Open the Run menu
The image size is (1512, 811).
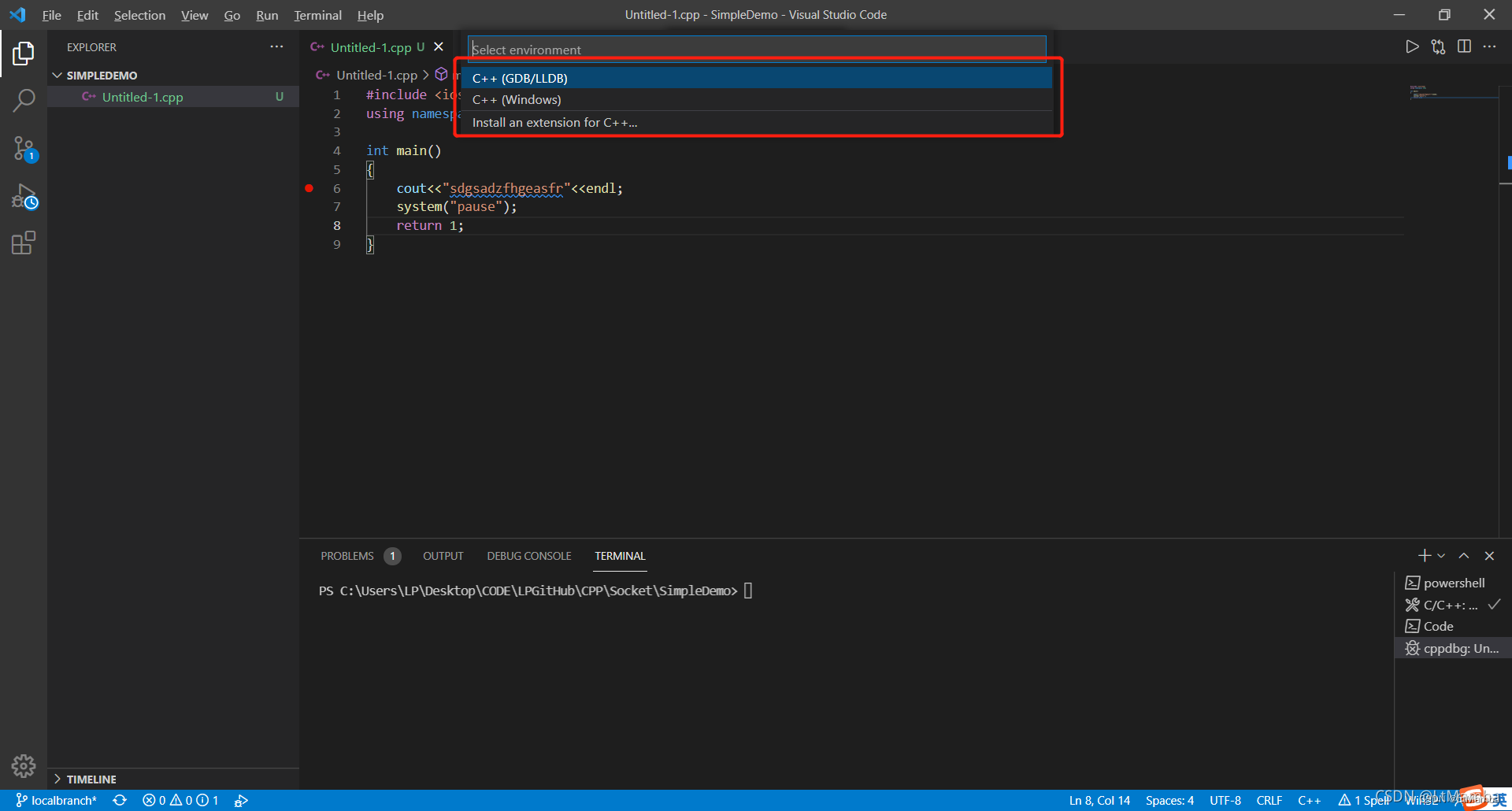pos(267,15)
